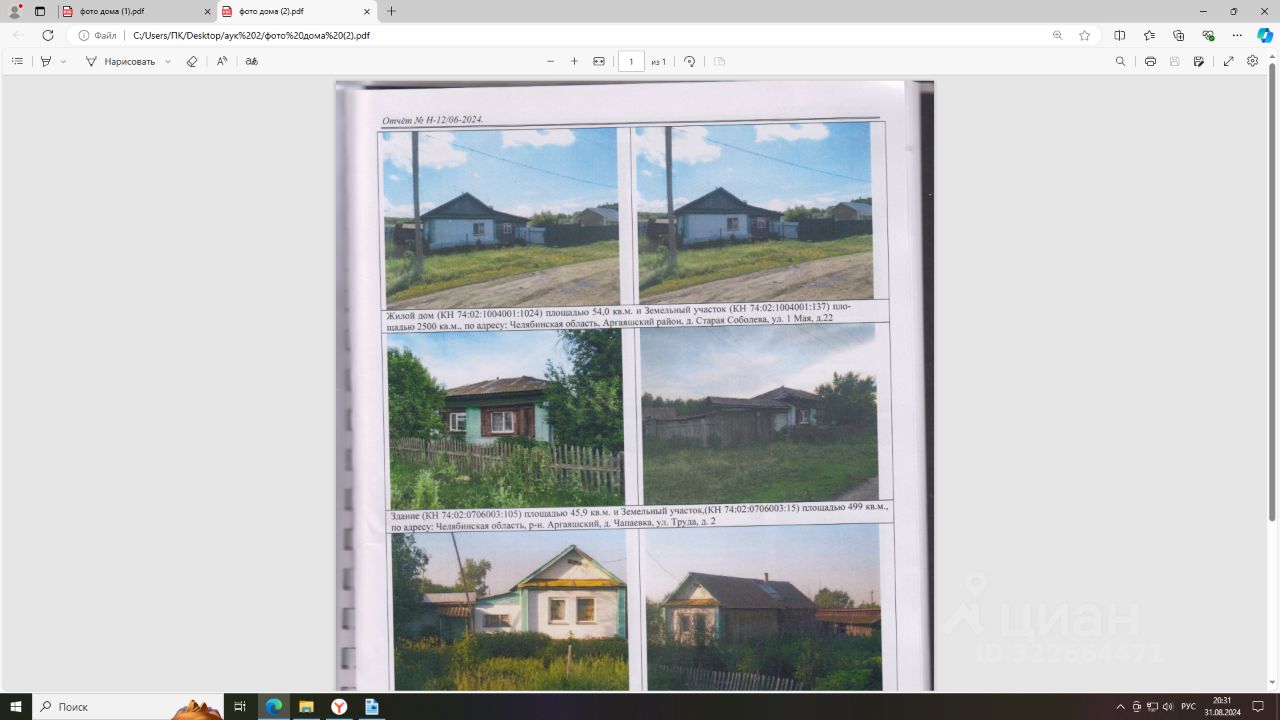The width and height of the screenshot is (1280, 720).
Task: Switch the РУС input language
Action: coord(1188,707)
